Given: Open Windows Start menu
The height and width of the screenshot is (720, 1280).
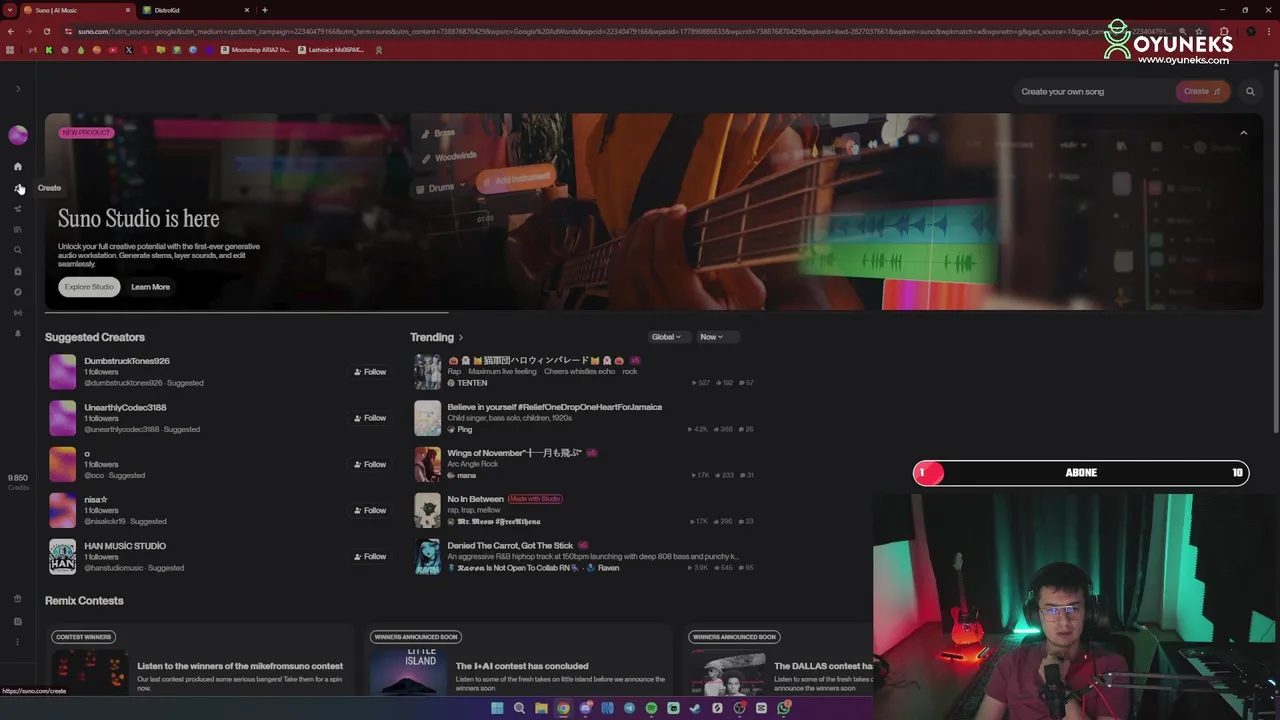Looking at the screenshot, I should (497, 708).
